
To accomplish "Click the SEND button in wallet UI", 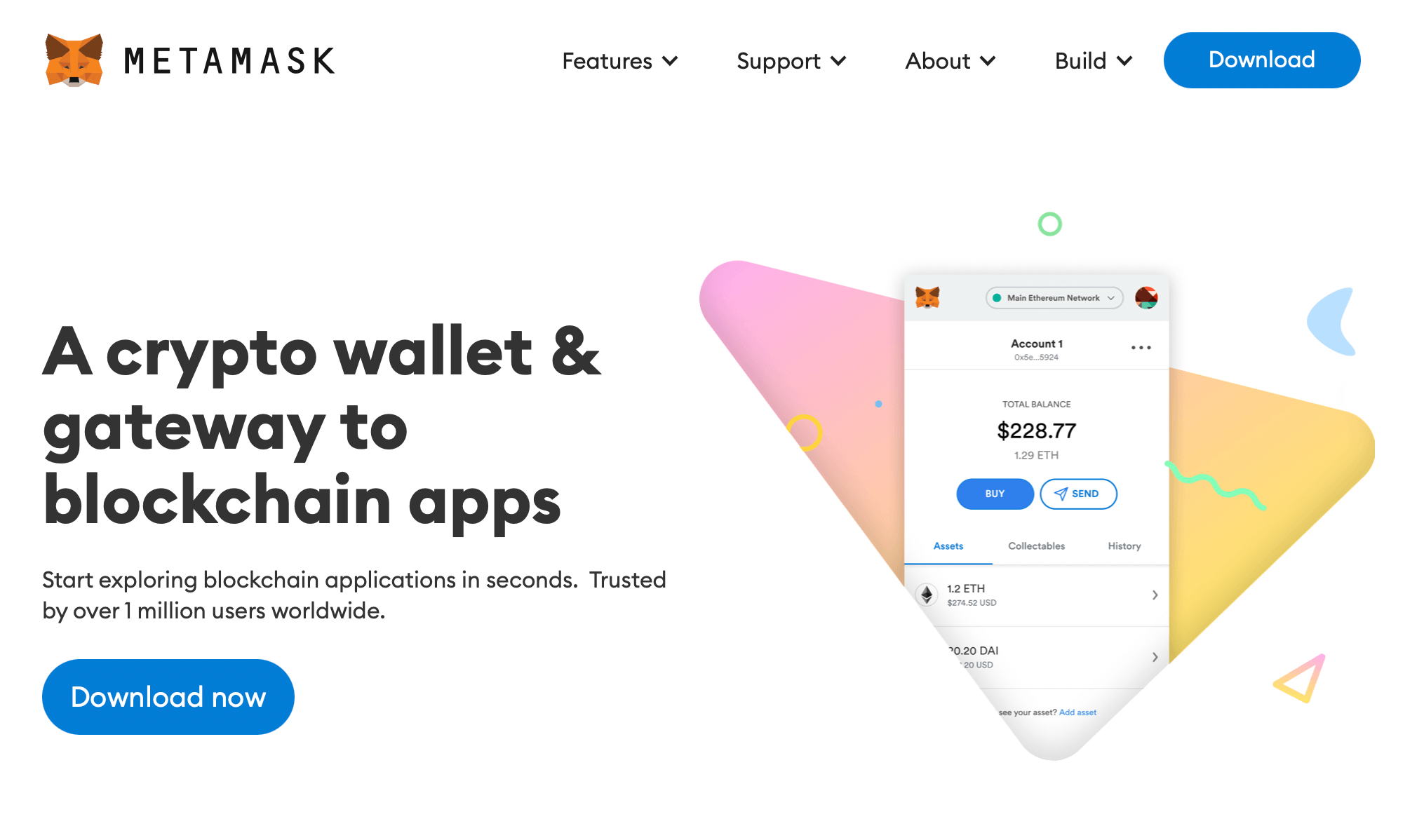I will point(1078,493).
